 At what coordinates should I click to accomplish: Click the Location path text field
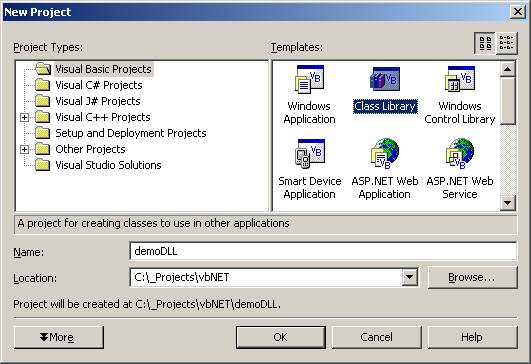[266, 277]
